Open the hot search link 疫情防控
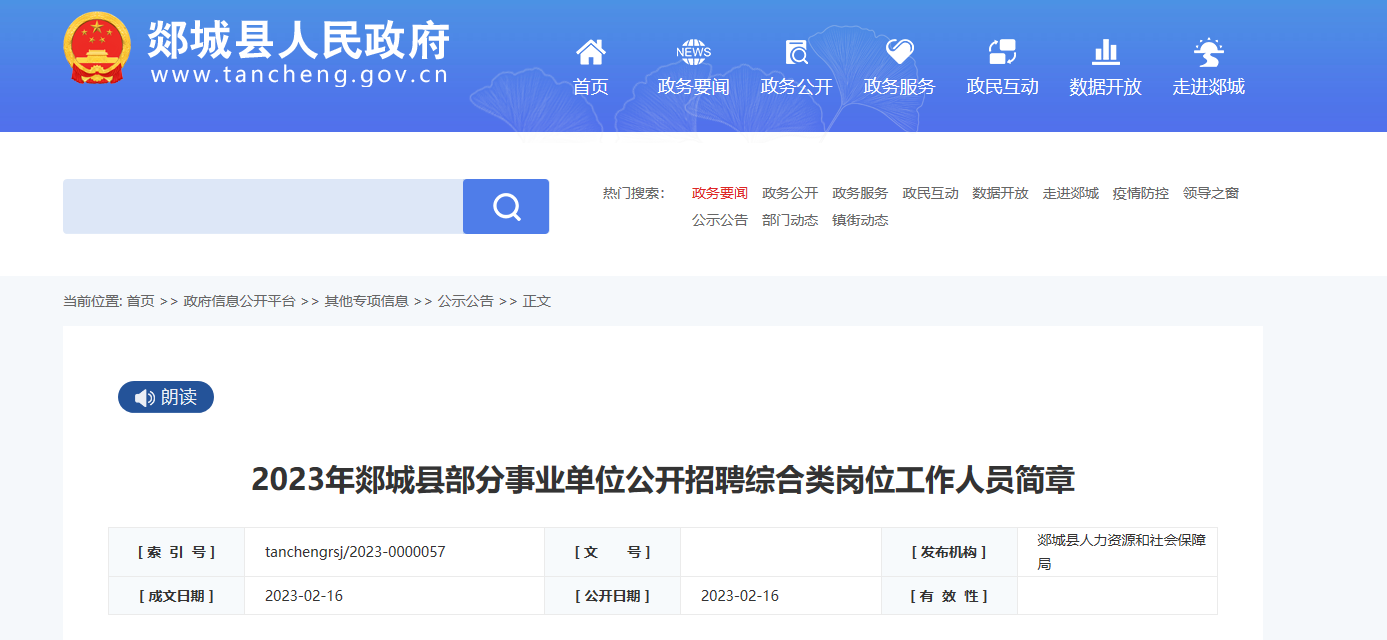Viewport: 1387px width, 640px height. tap(1140, 193)
